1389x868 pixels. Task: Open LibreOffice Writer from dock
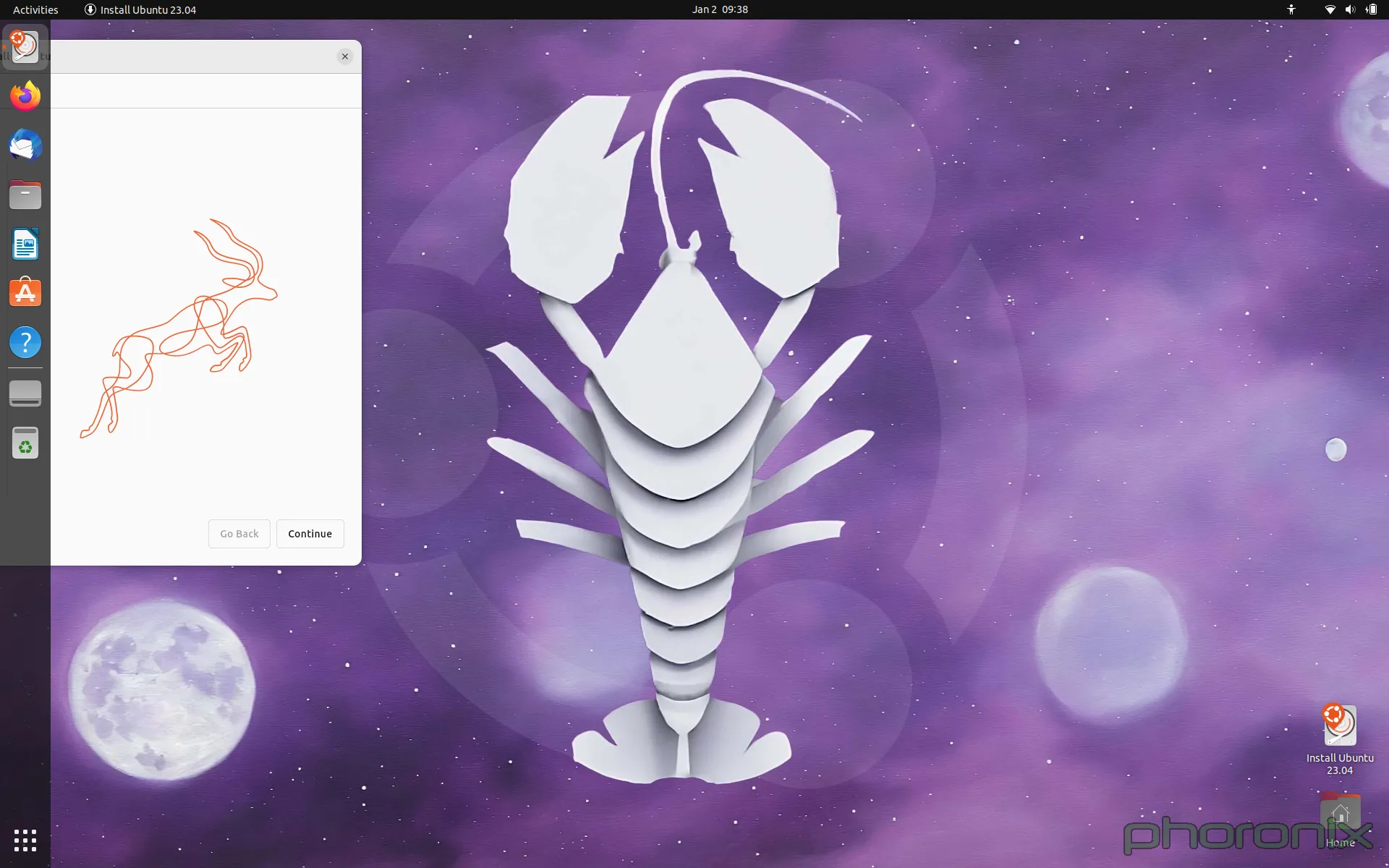(25, 244)
